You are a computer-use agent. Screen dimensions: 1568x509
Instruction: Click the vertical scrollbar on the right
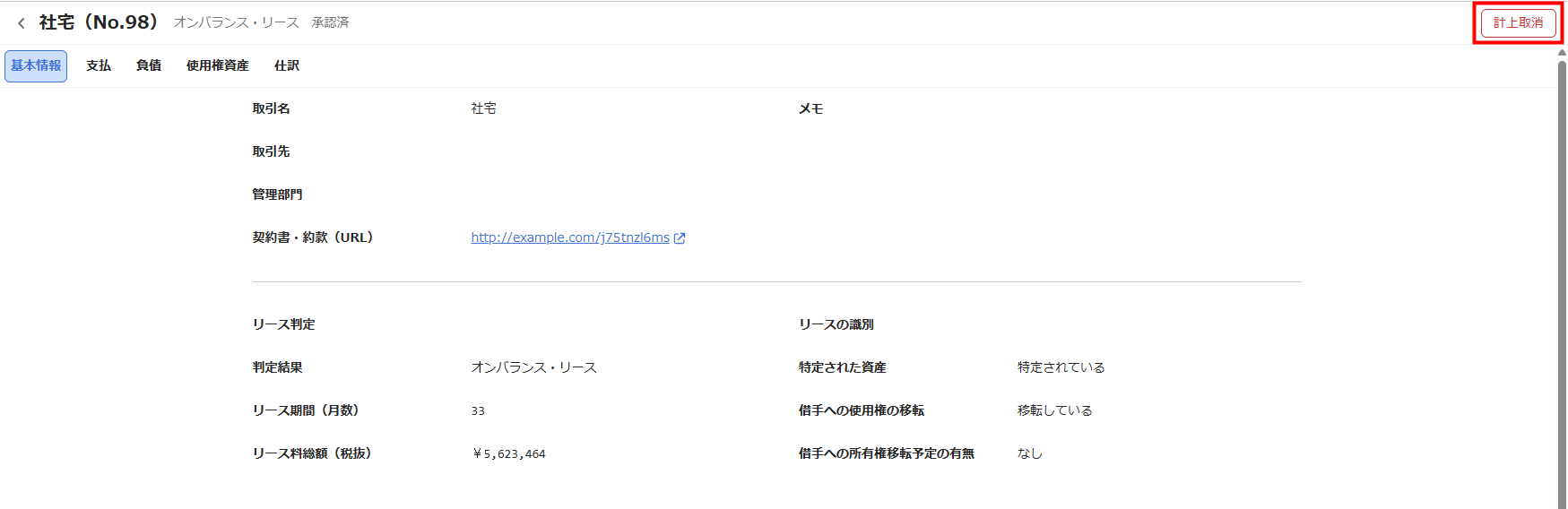pyautogui.click(x=1562, y=269)
